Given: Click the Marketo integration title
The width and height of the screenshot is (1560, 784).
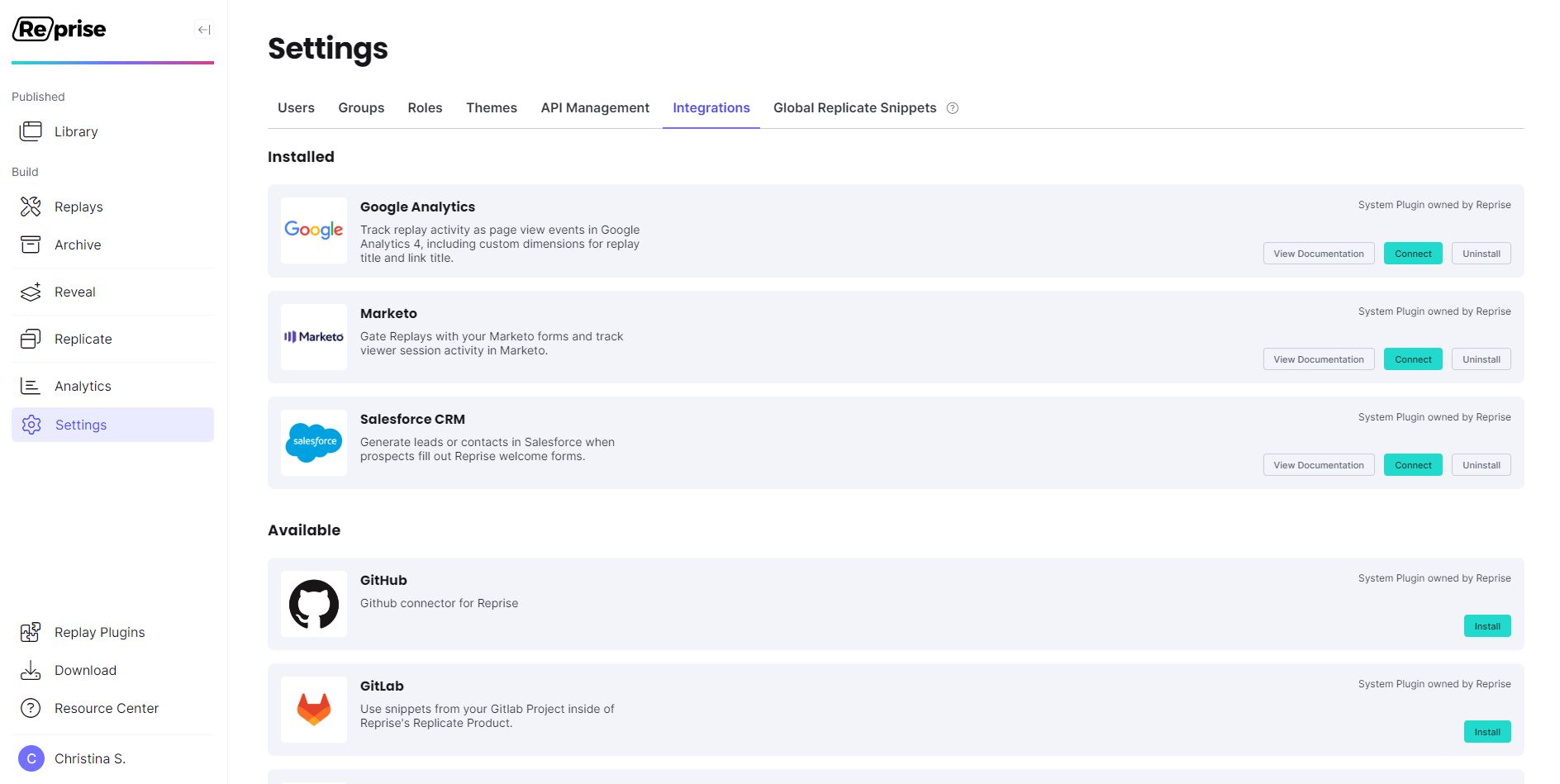Looking at the screenshot, I should 388,313.
